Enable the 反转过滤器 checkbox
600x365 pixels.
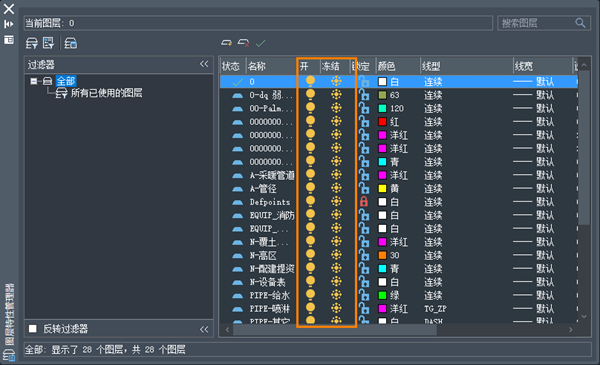[33, 329]
